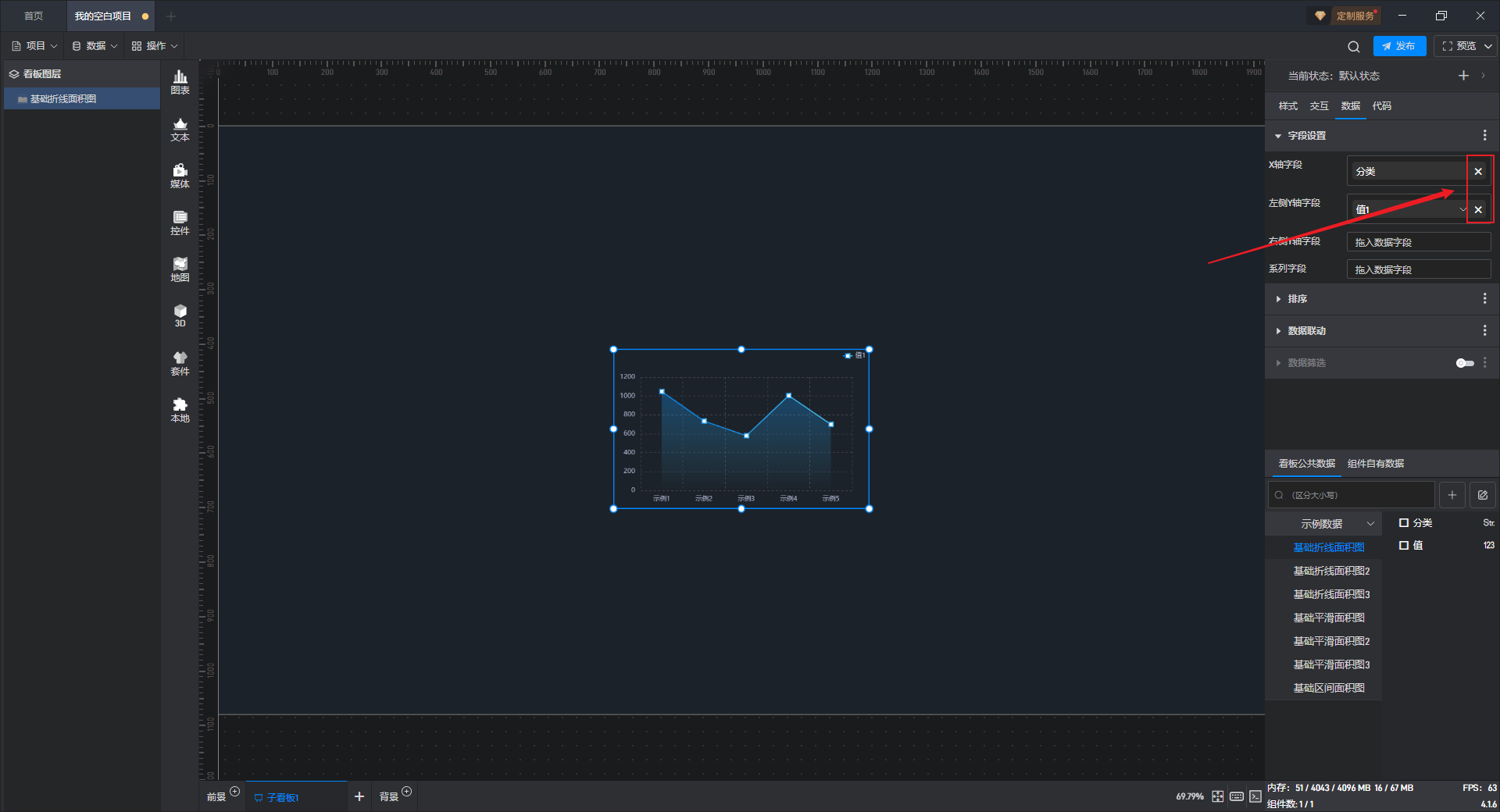Open the keyboard shortcuts icon in status bar
The height and width of the screenshot is (812, 1500).
tap(1237, 796)
